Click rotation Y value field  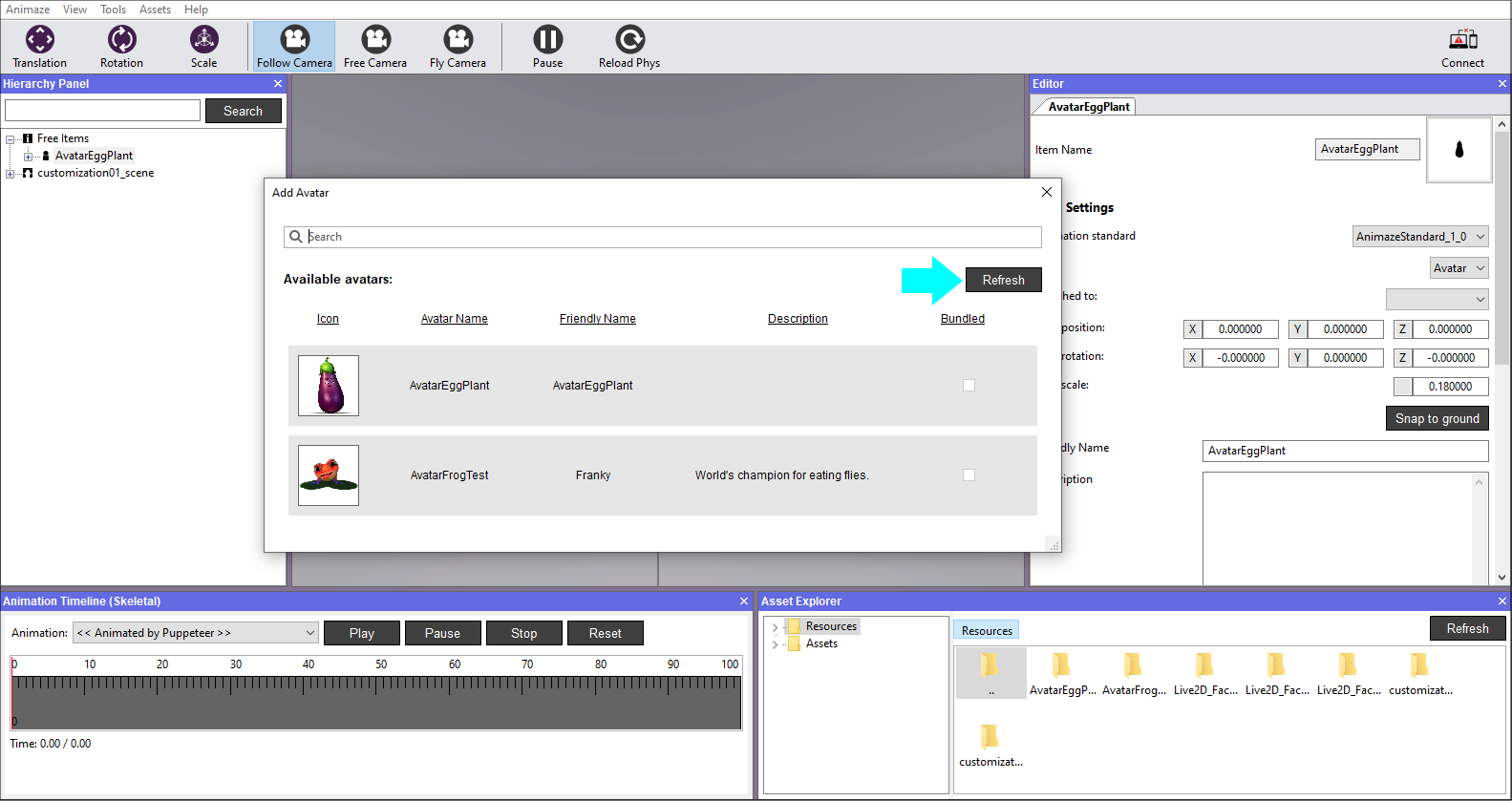pos(1345,358)
